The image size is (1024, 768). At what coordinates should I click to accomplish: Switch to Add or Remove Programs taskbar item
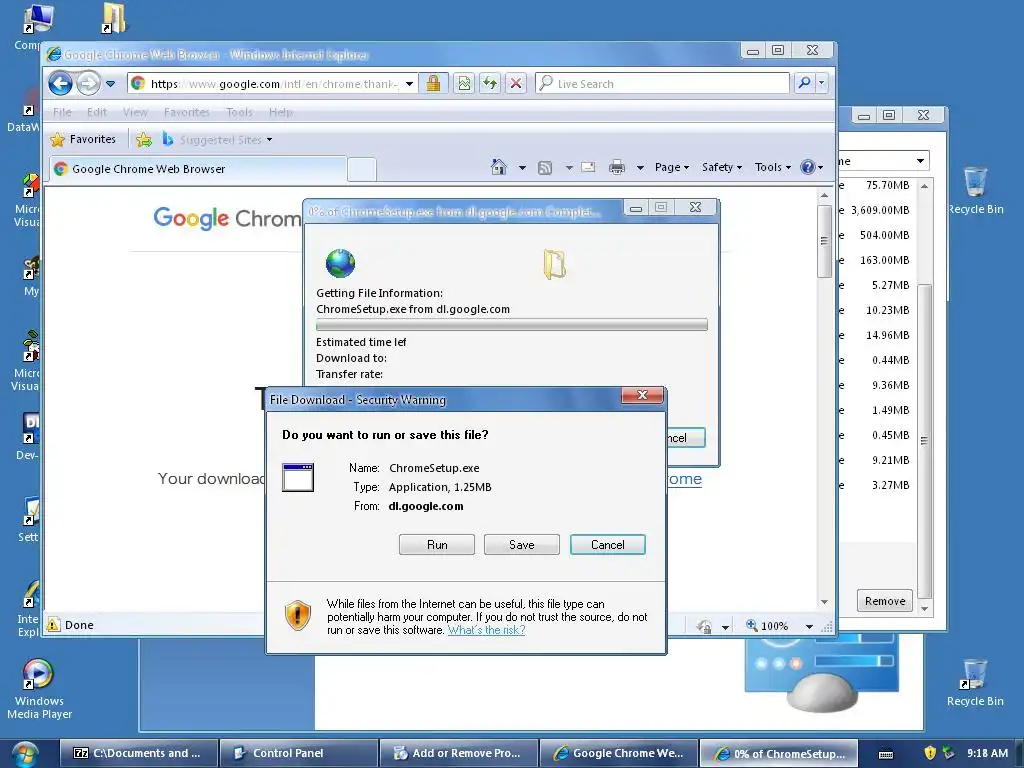click(x=458, y=753)
